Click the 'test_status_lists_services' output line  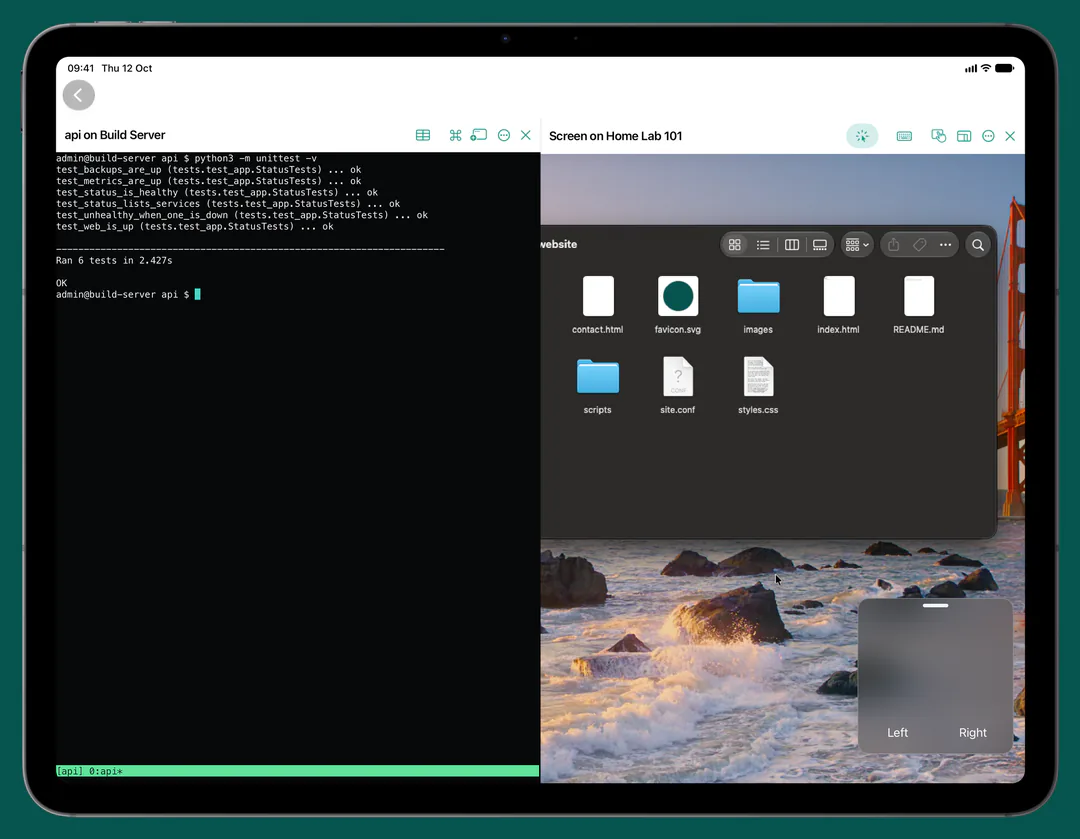pos(228,204)
